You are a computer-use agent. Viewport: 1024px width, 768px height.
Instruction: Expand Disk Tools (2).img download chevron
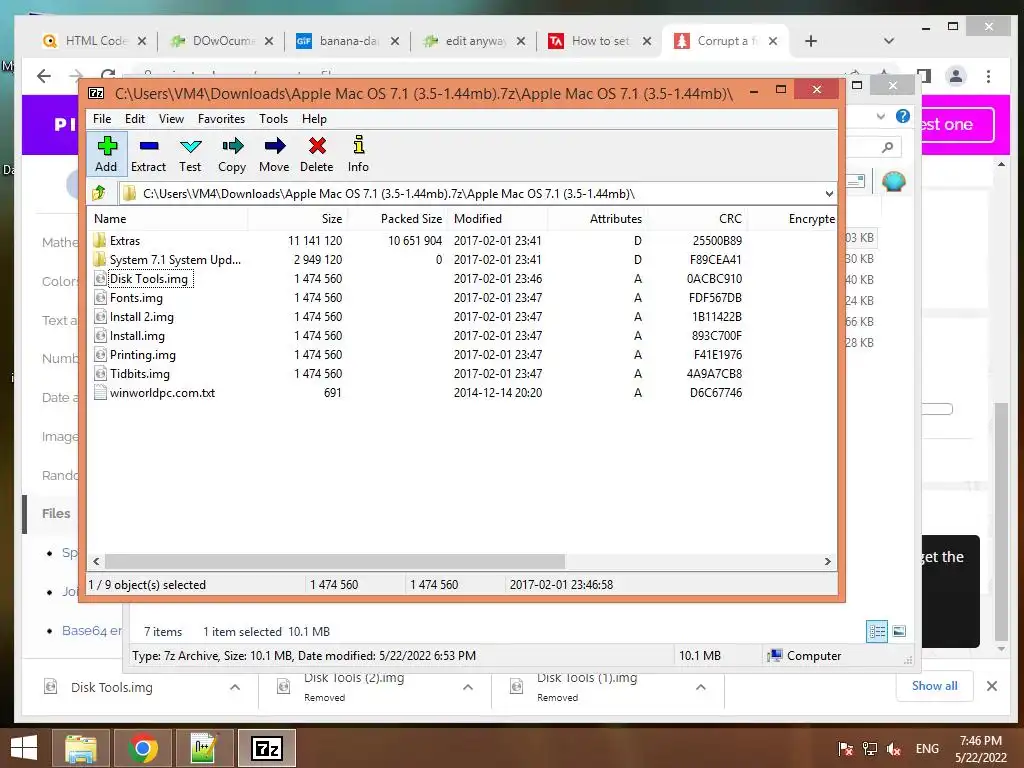468,687
